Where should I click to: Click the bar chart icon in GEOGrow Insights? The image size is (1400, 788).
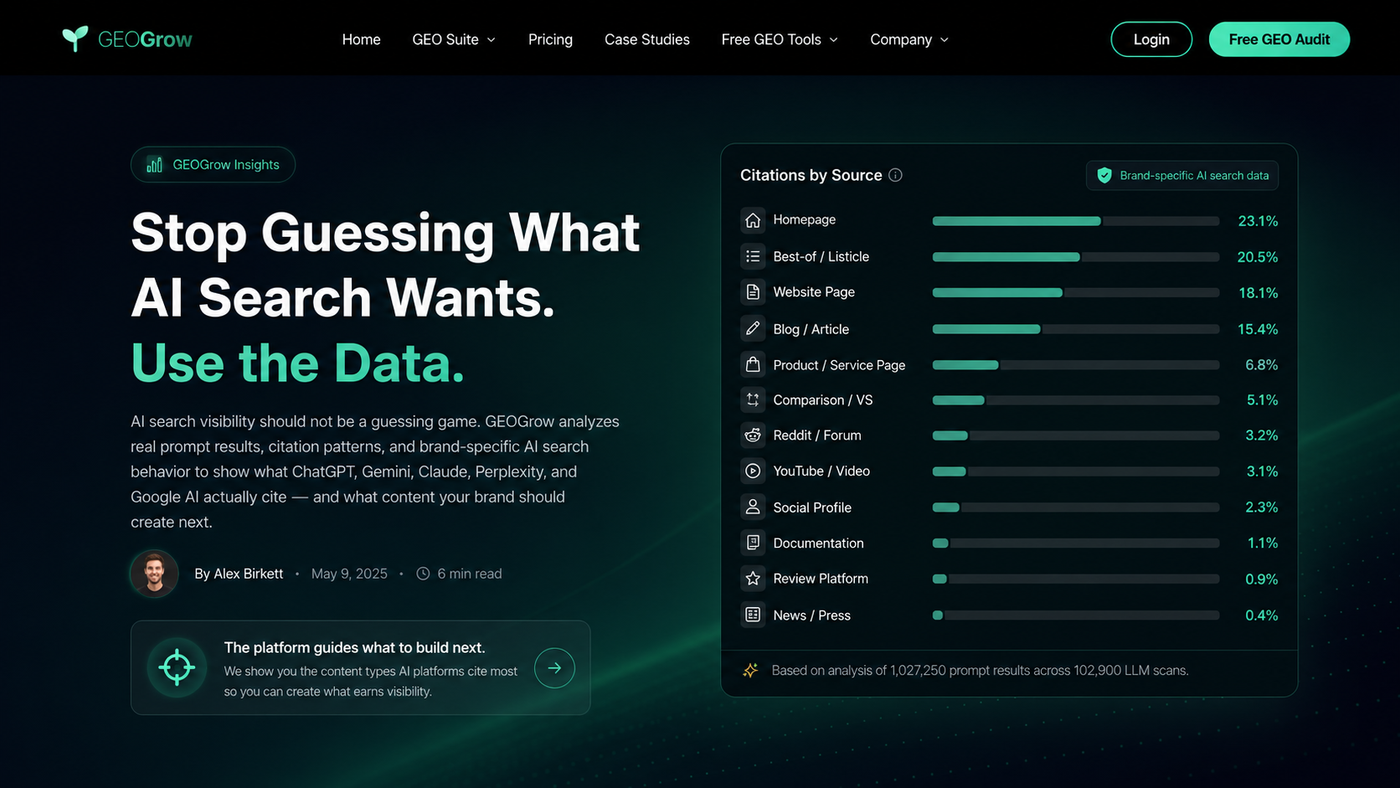pyautogui.click(x=155, y=165)
